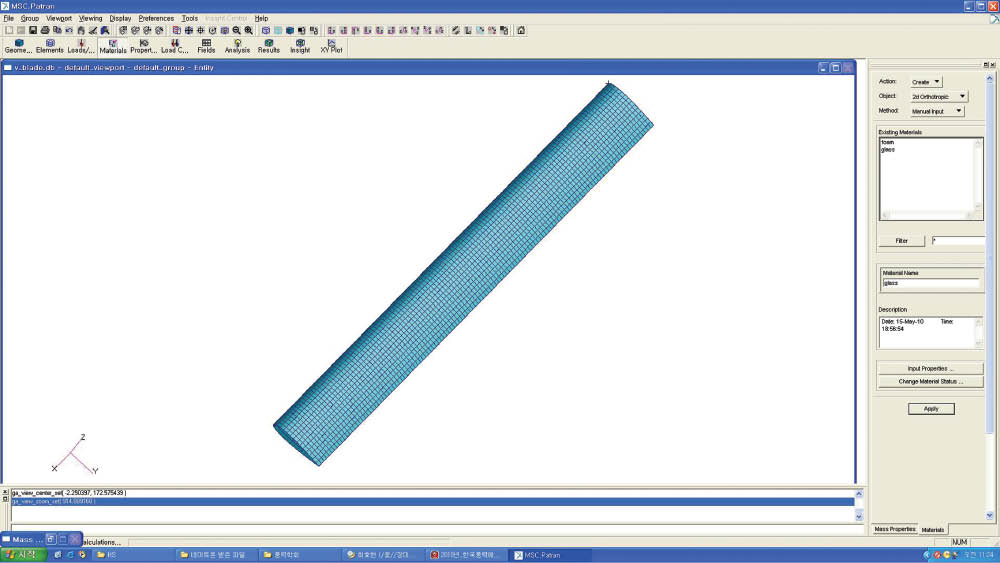This screenshot has width=1000, height=563.
Task: Open the Geometry application icon
Action: tap(18, 45)
